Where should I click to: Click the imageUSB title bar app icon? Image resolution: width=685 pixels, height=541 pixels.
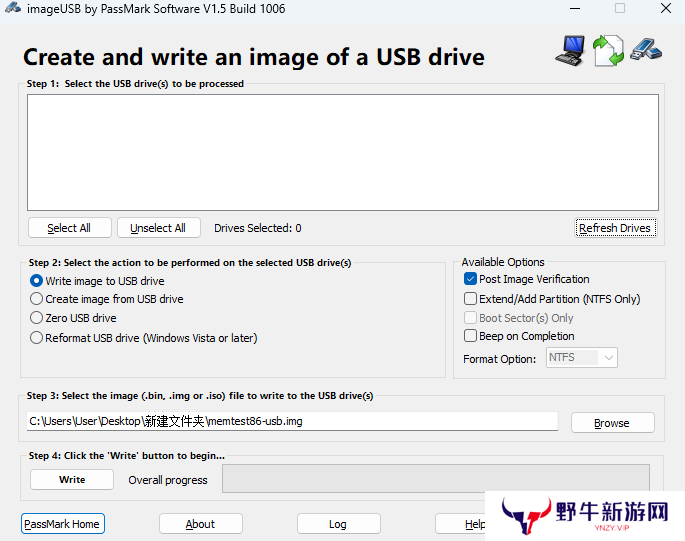[x=13, y=8]
